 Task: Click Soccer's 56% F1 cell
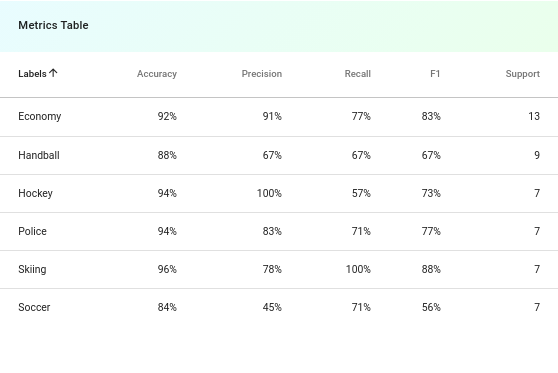(x=431, y=307)
